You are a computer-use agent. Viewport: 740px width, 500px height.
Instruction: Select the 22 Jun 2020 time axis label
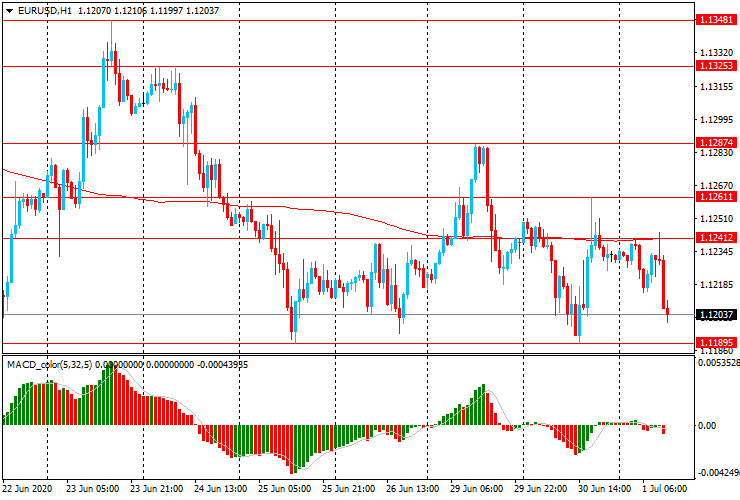pyautogui.click(x=27, y=488)
